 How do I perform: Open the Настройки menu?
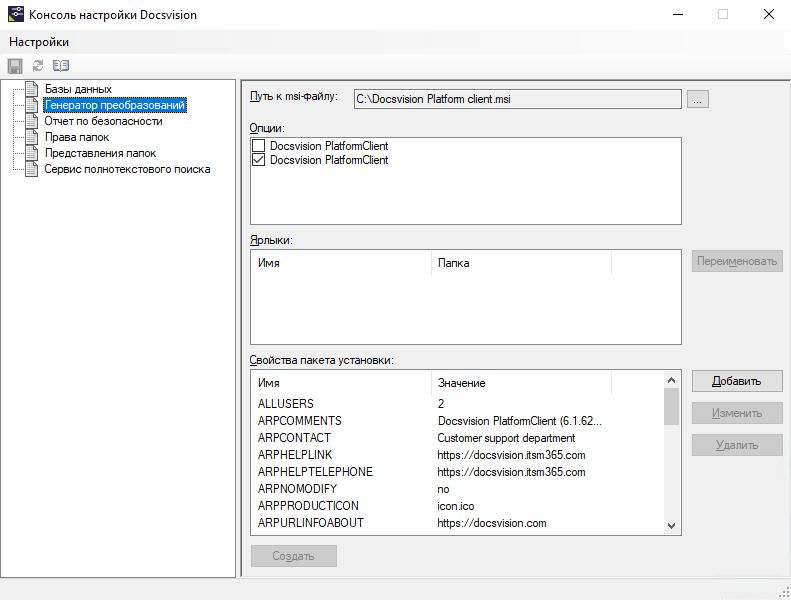[39, 42]
